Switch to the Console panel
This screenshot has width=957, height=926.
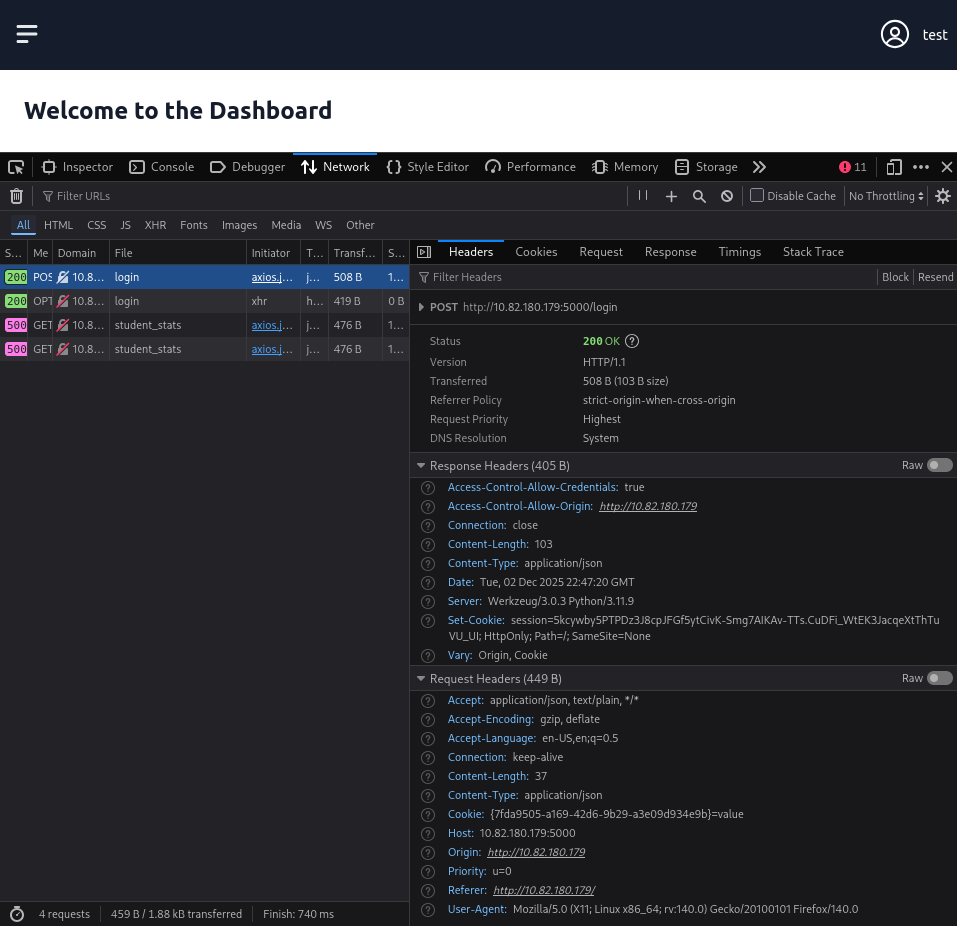(x=162, y=167)
